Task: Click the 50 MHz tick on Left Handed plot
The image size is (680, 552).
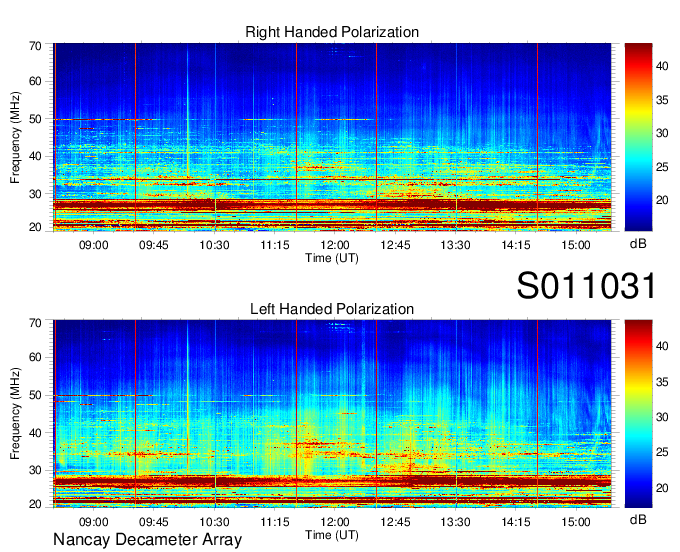Action: point(35,395)
